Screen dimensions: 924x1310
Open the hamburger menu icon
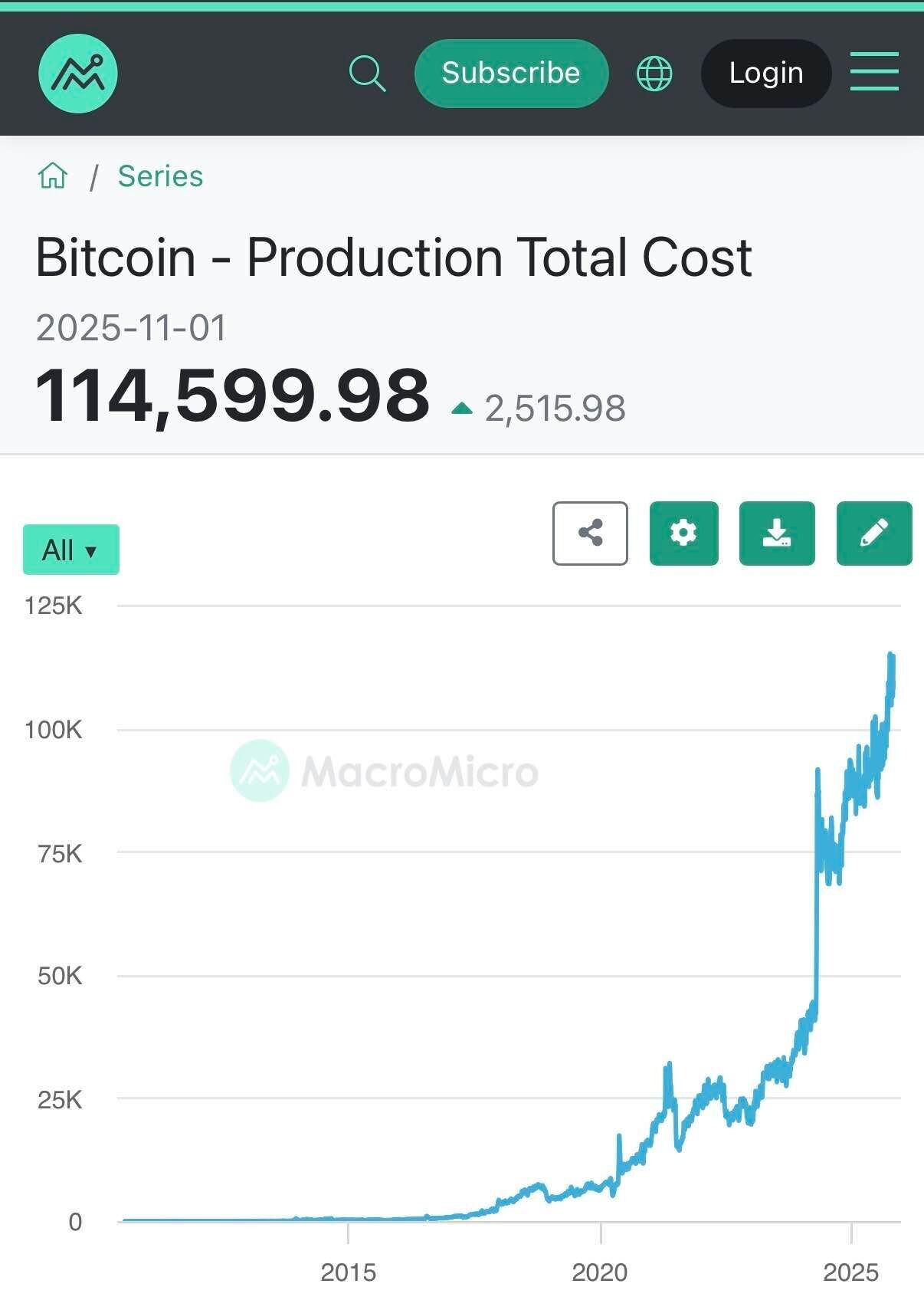pyautogui.click(x=874, y=72)
